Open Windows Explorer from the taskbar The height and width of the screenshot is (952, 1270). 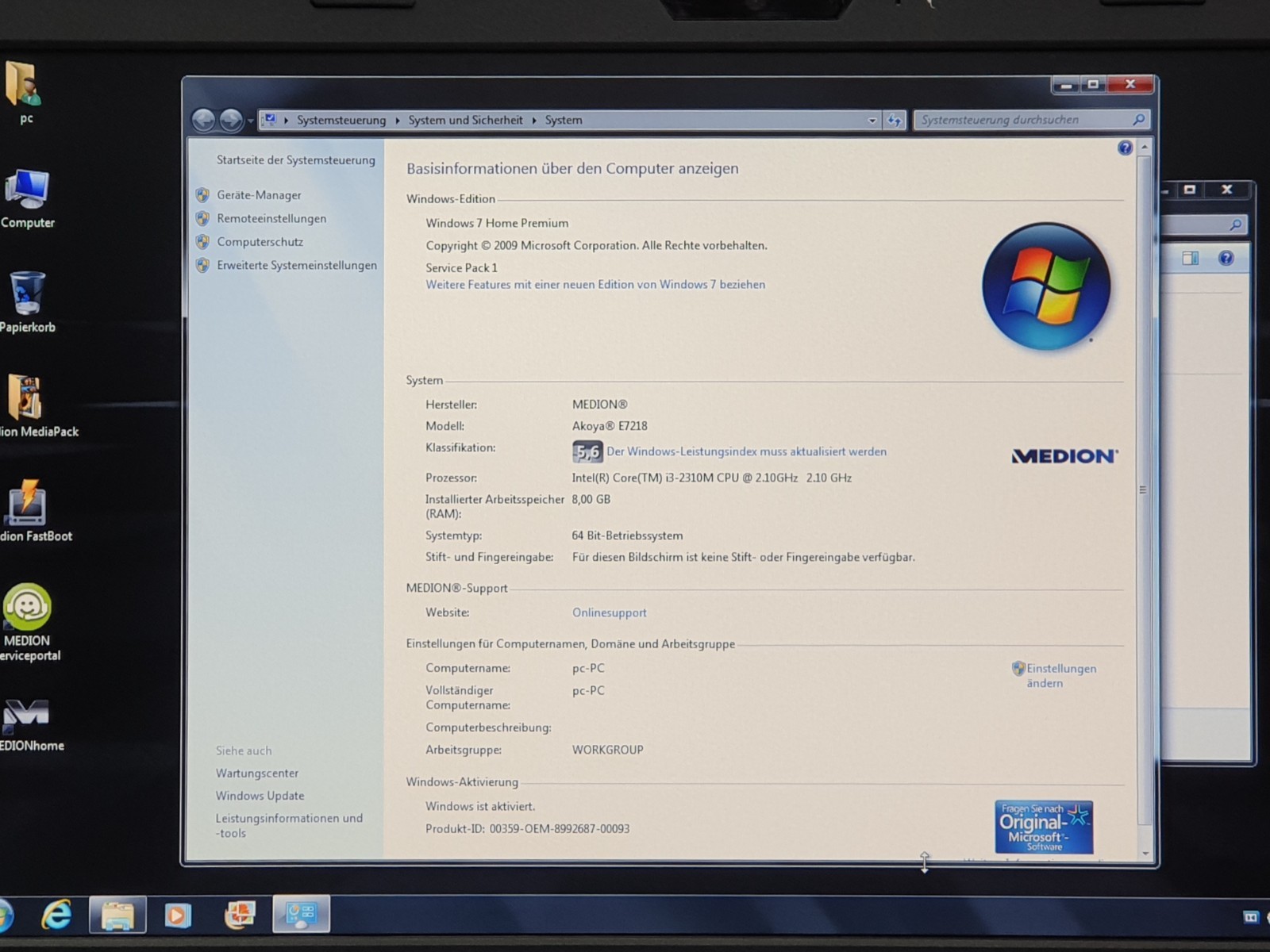[117, 915]
